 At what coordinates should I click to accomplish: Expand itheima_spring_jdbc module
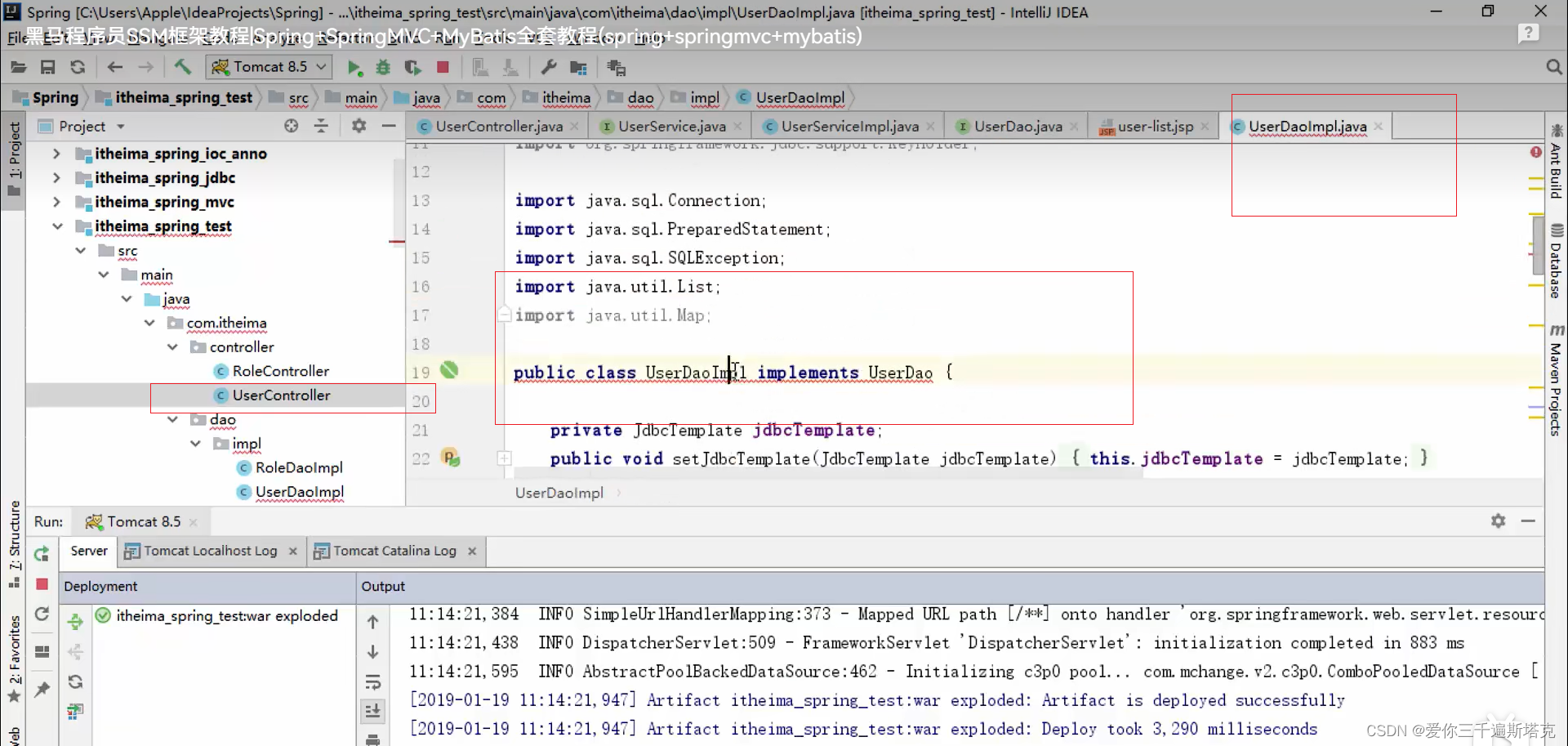coord(56,177)
